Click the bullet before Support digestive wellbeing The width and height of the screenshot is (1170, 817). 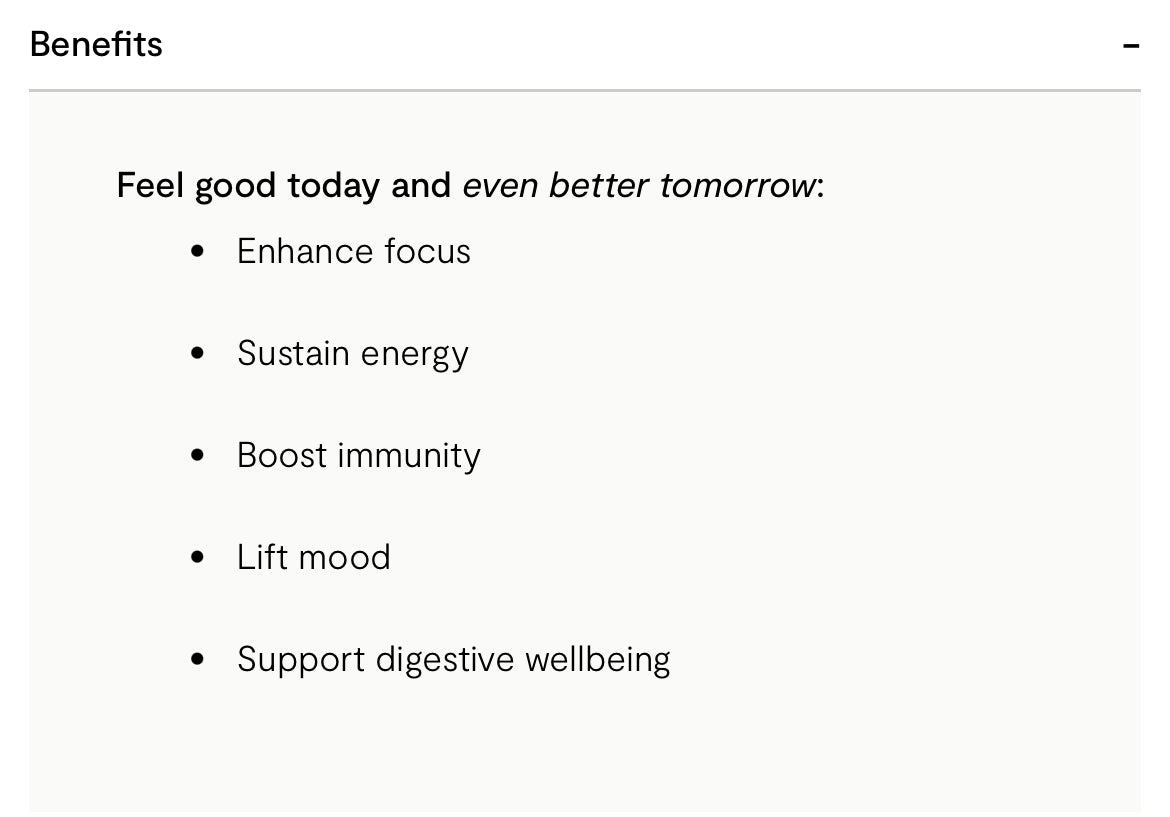coord(197,659)
